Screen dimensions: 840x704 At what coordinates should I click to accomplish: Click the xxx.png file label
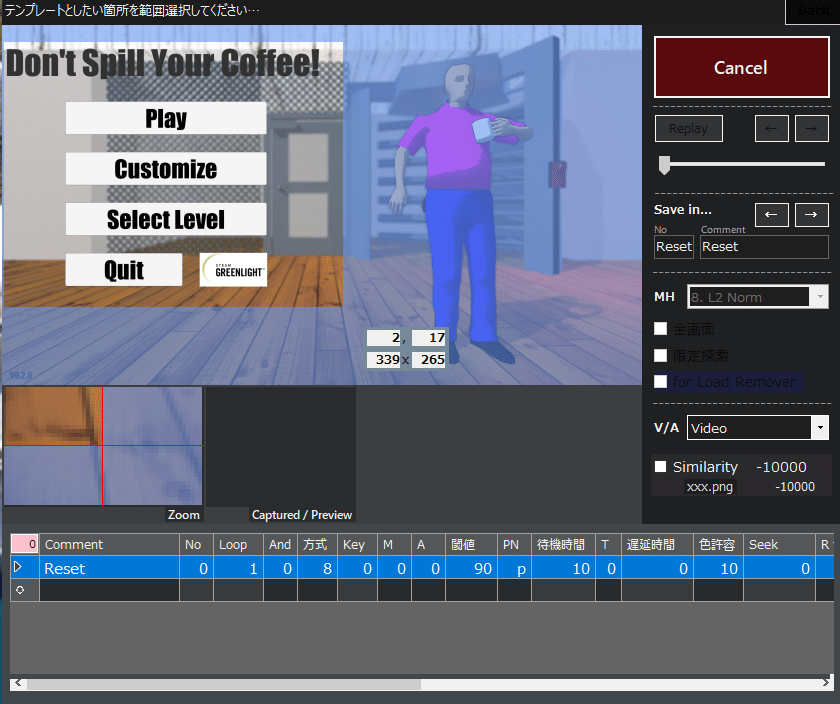tap(710, 486)
